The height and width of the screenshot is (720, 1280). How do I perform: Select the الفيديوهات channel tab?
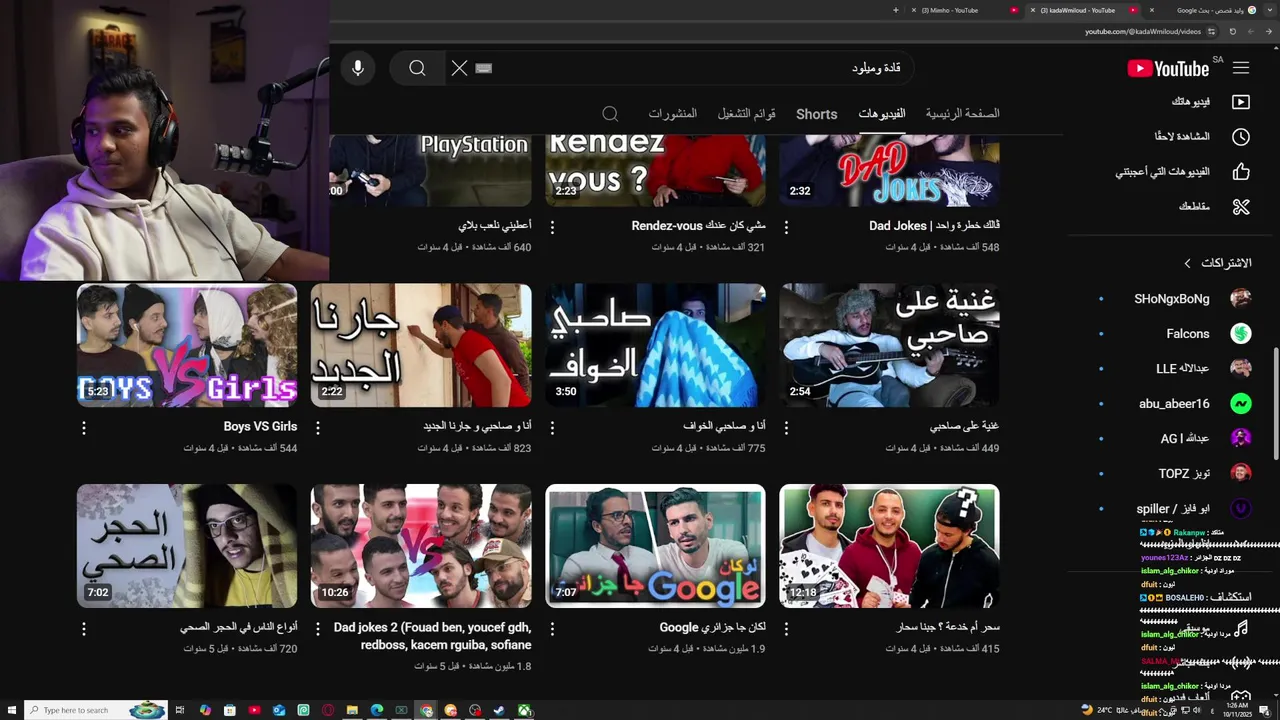point(882,114)
